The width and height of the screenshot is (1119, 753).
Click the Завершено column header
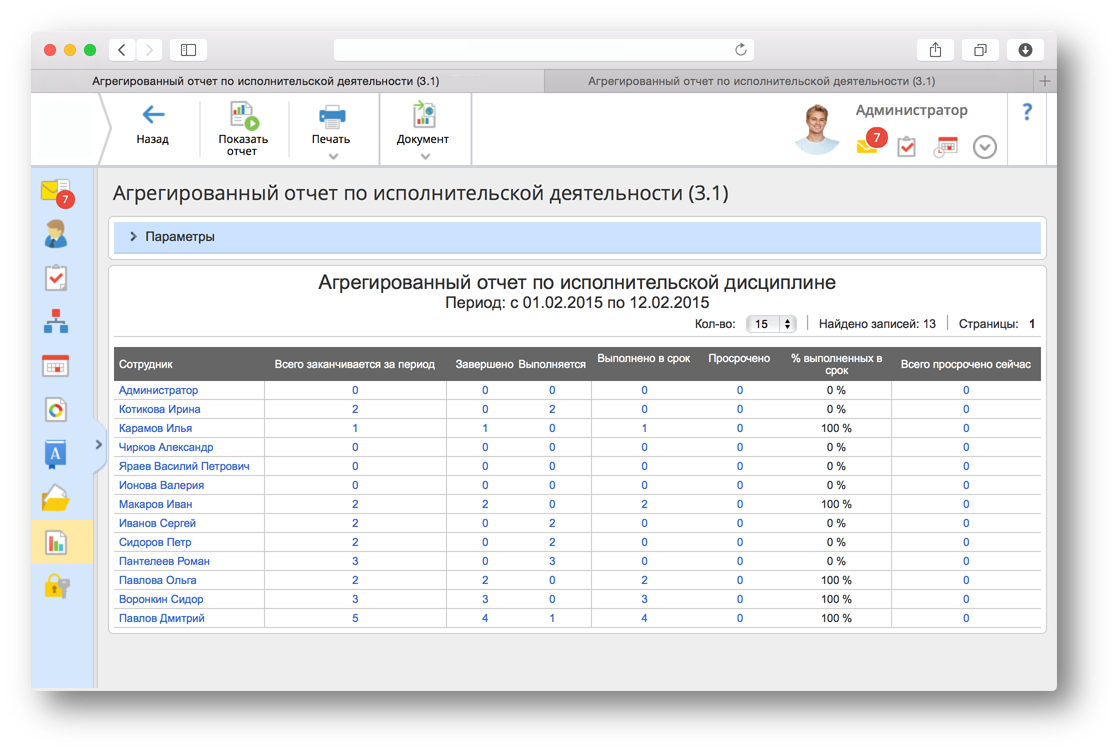[x=485, y=364]
